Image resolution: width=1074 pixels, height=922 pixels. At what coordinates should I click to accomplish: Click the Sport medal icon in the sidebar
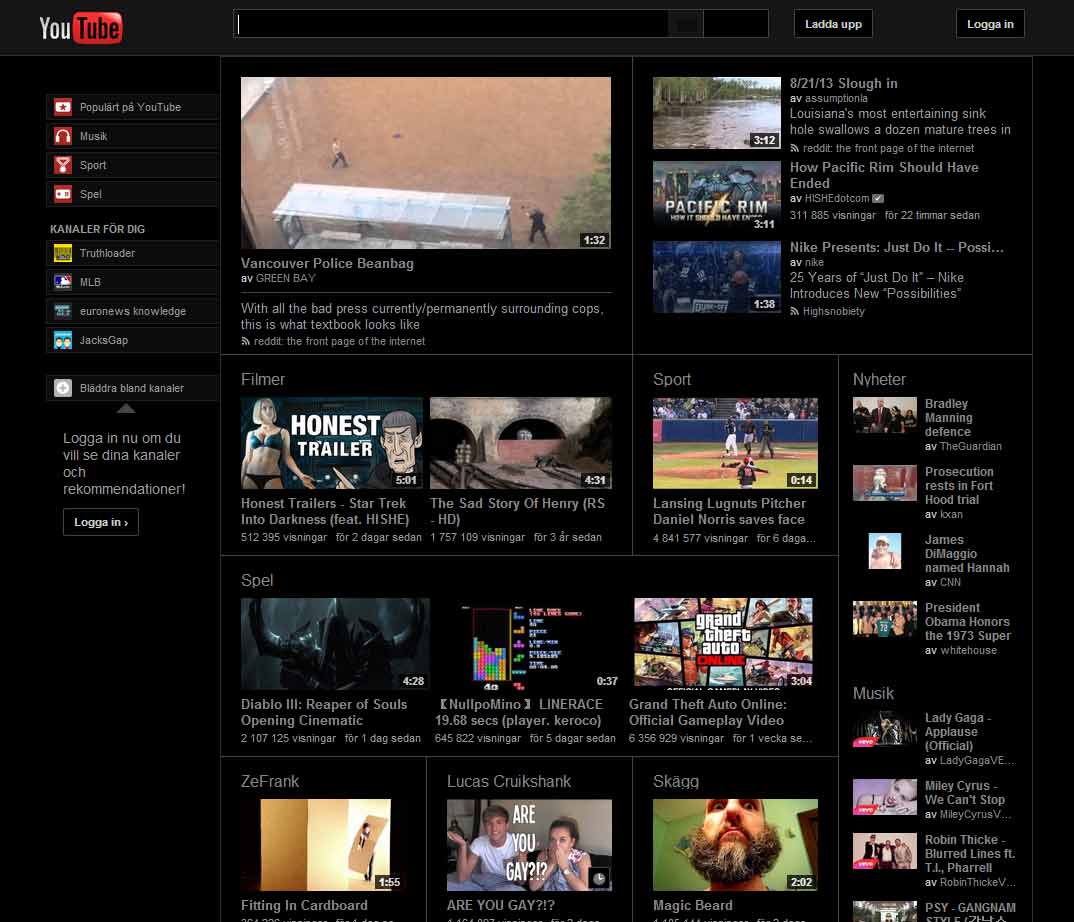click(62, 164)
